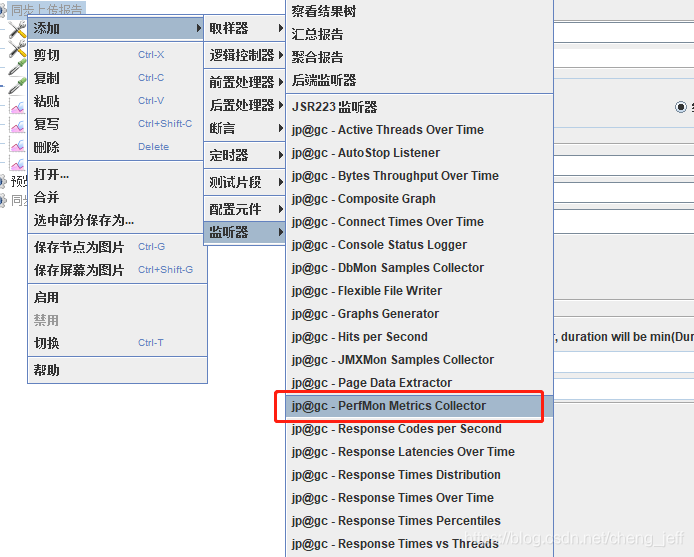Click third graph listener icon in tree
The height and width of the screenshot is (557, 694).
(x=18, y=145)
